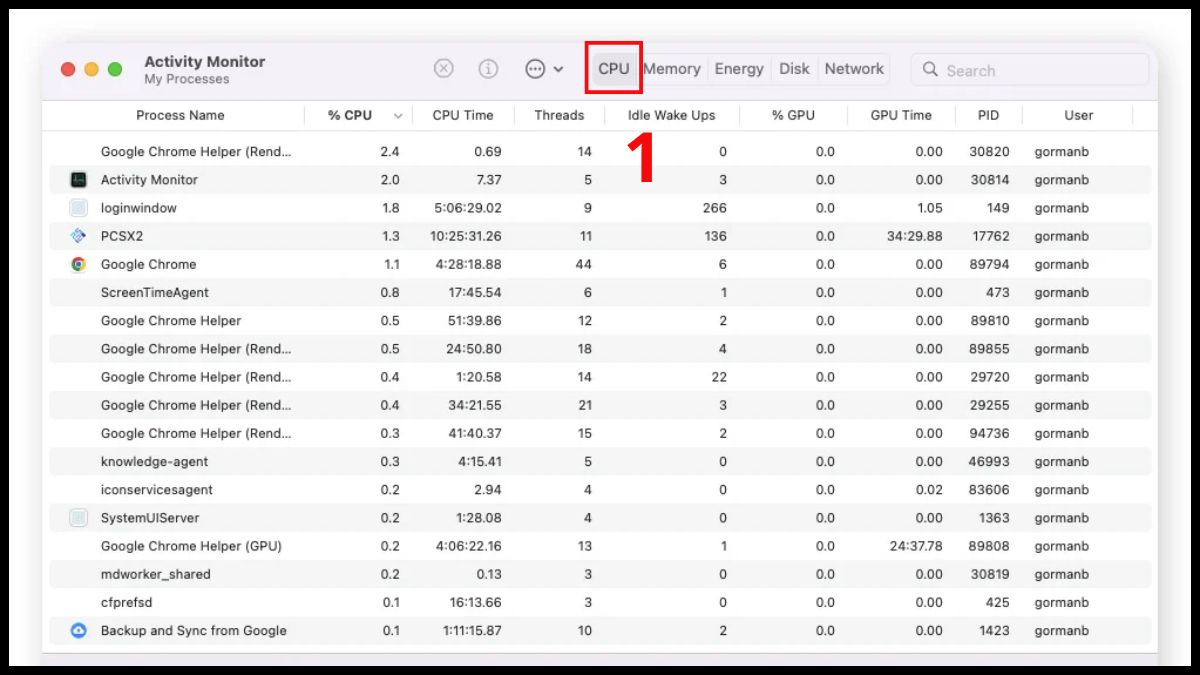
Task: Click PID value 94736
Action: click(990, 433)
